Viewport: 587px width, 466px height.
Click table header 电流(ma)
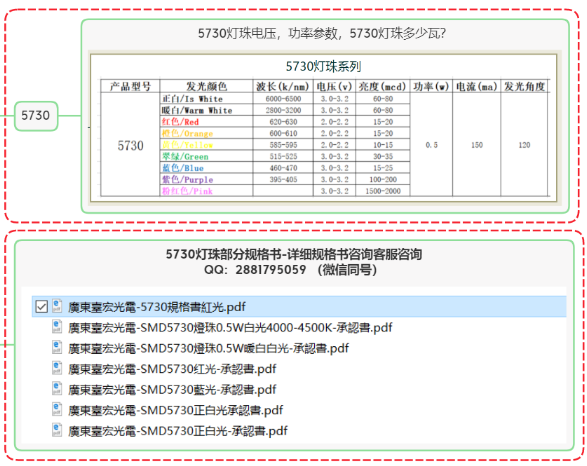tap(476, 86)
